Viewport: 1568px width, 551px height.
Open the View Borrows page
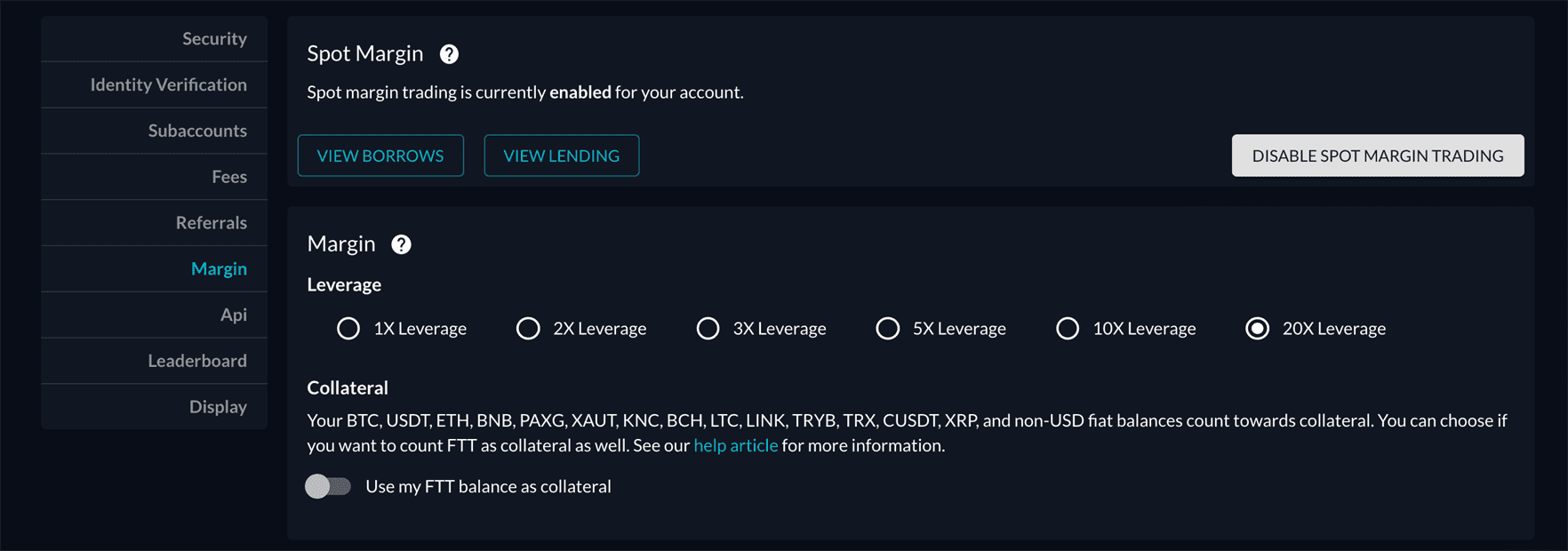[x=380, y=156]
